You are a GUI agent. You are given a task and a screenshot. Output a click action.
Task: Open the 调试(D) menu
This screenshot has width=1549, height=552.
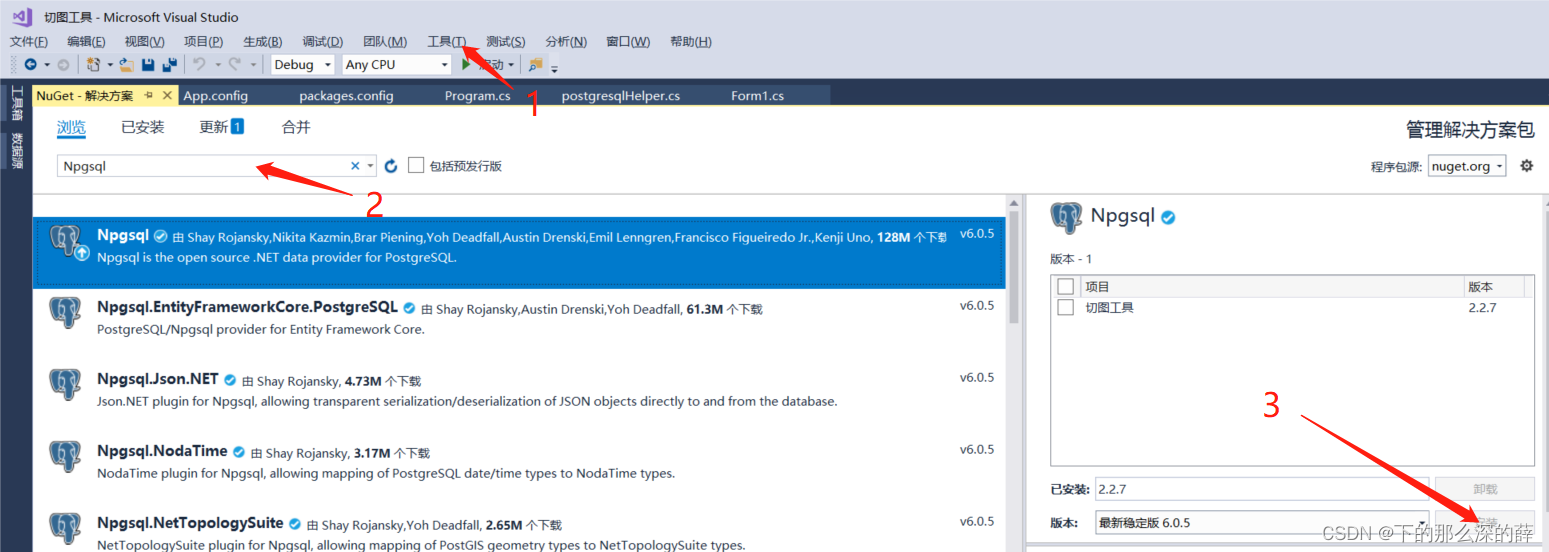(x=322, y=41)
